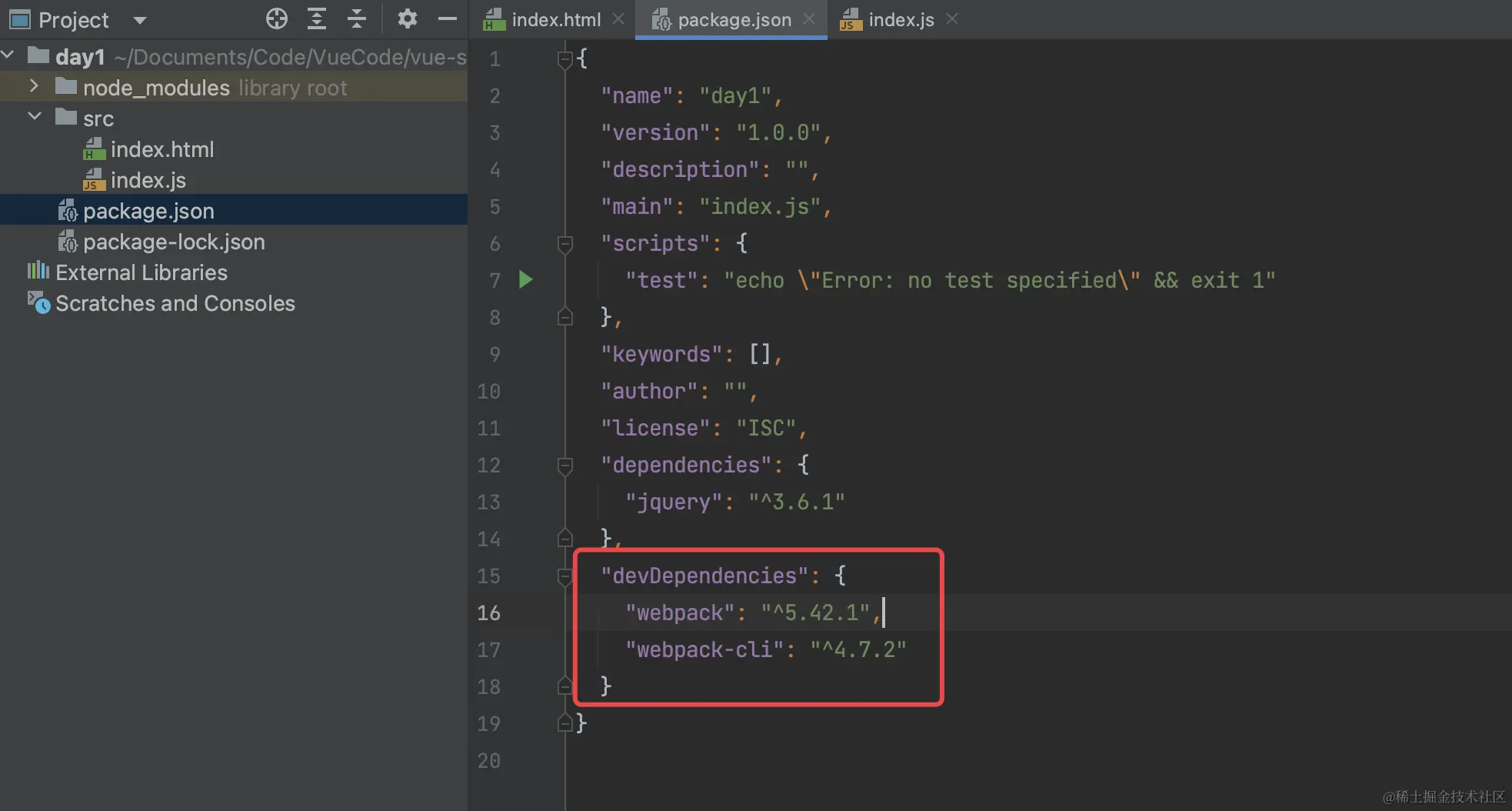Screen dimensions: 1512x811
Task: Click the "license" key on line 11
Action: click(655, 428)
